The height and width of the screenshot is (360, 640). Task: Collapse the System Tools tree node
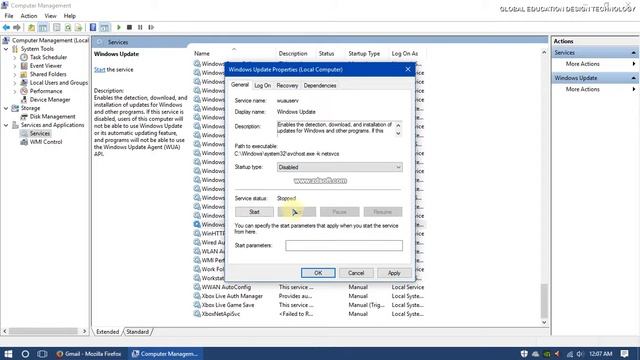pyautogui.click(x=6, y=49)
